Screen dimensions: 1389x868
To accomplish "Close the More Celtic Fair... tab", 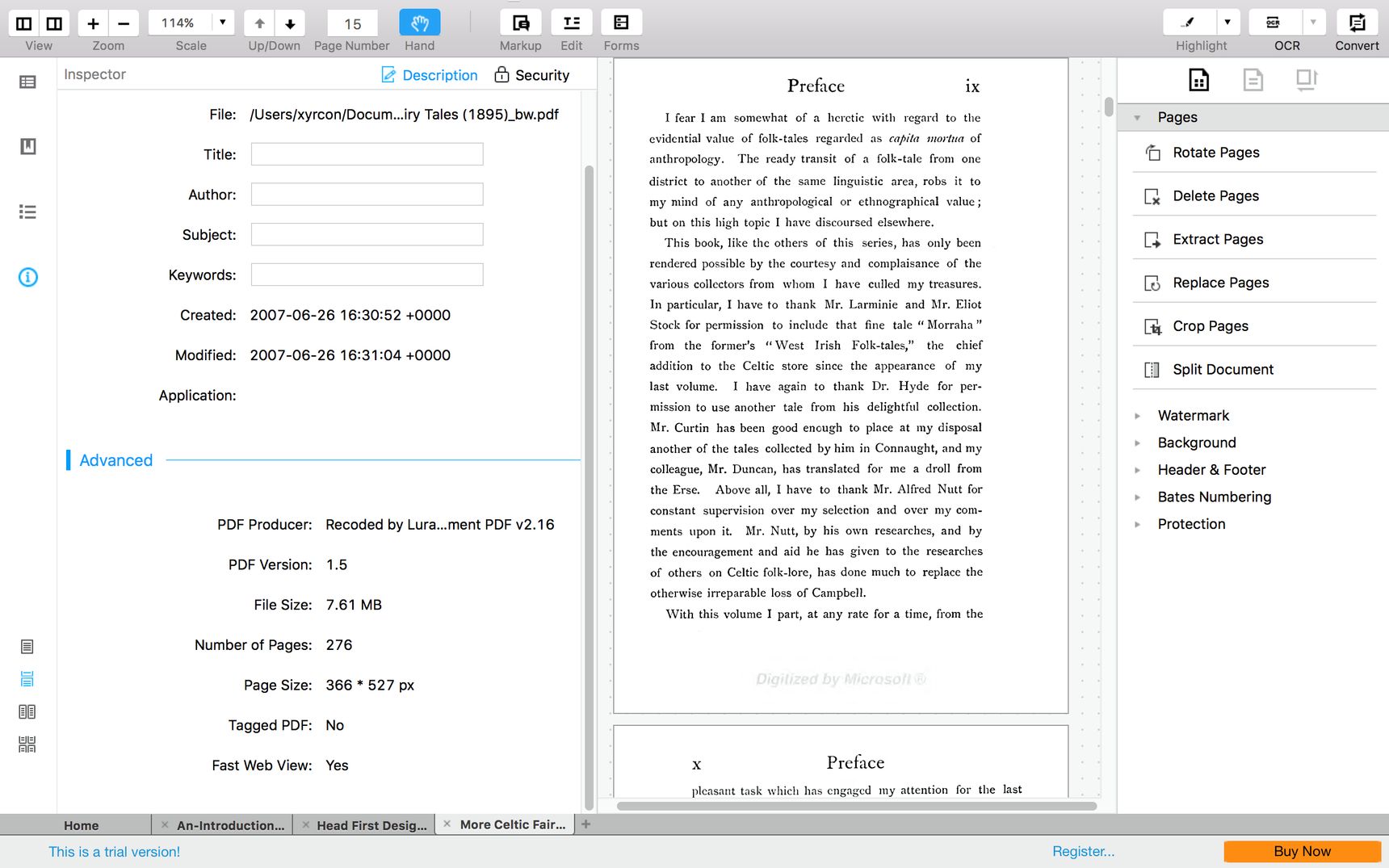I will pos(447,824).
